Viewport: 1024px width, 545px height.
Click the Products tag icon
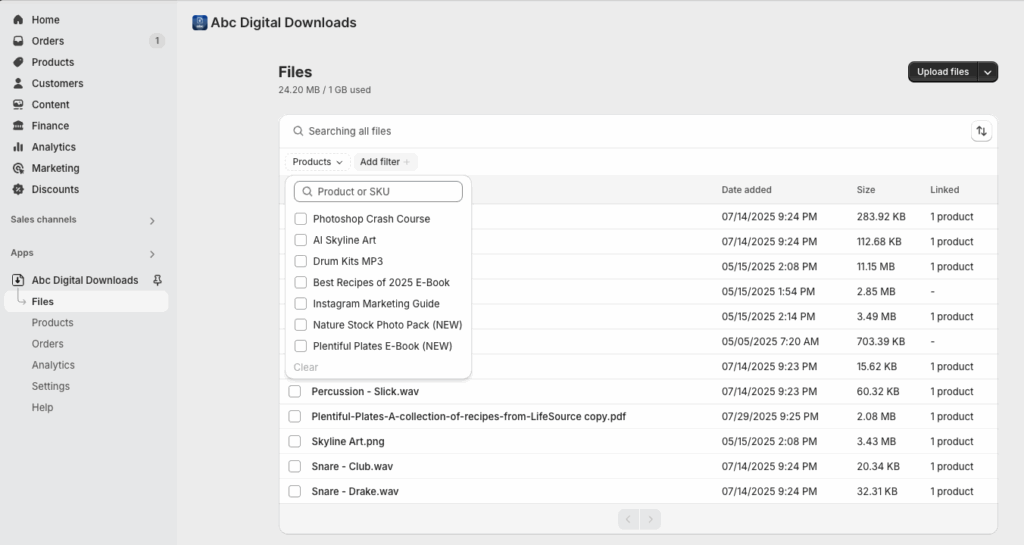[x=18, y=62]
